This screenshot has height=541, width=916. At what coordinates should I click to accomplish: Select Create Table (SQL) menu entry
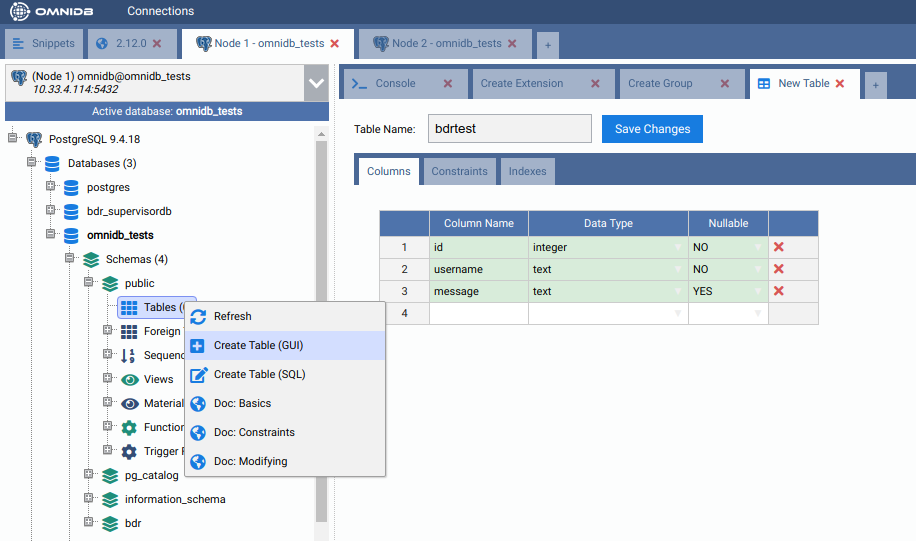[x=259, y=374]
